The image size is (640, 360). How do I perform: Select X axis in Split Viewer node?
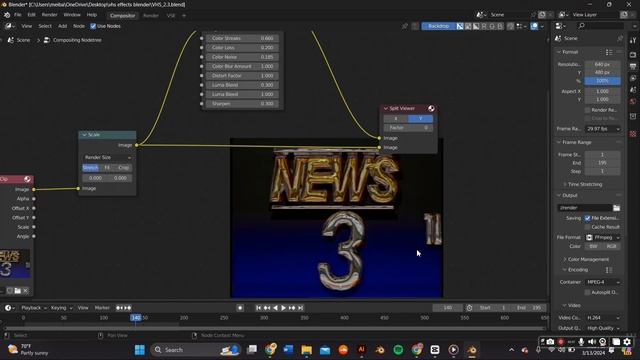pos(396,118)
